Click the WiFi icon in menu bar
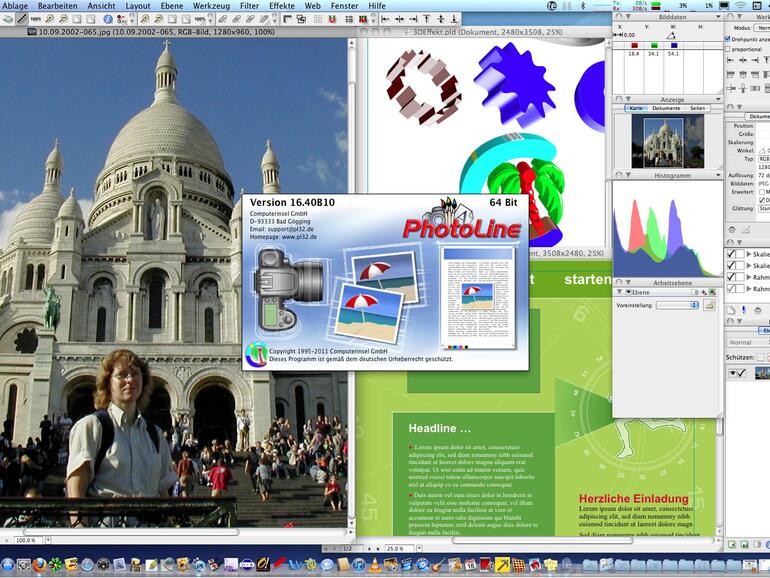Viewport: 770px width, 578px height. 742,5
